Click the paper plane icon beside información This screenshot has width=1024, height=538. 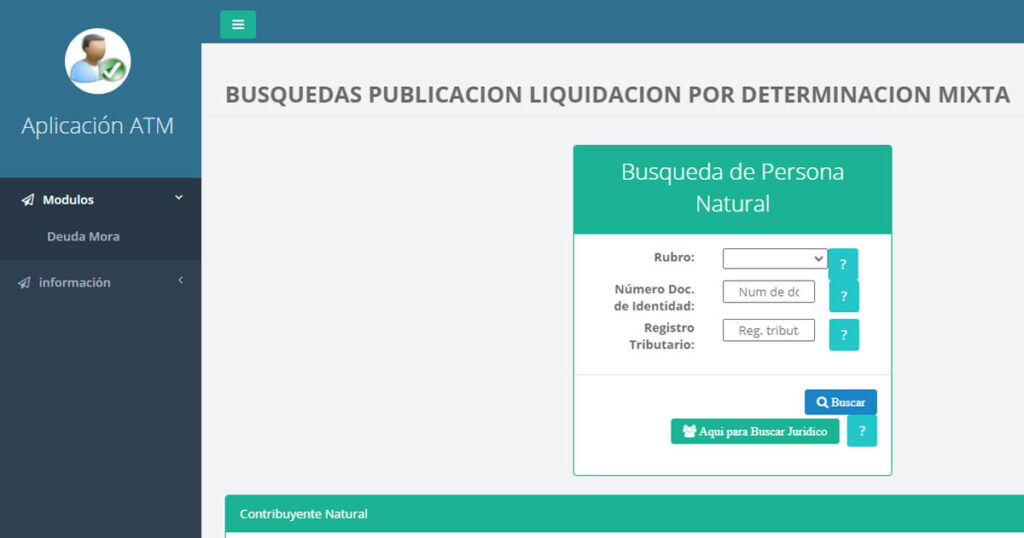[24, 283]
